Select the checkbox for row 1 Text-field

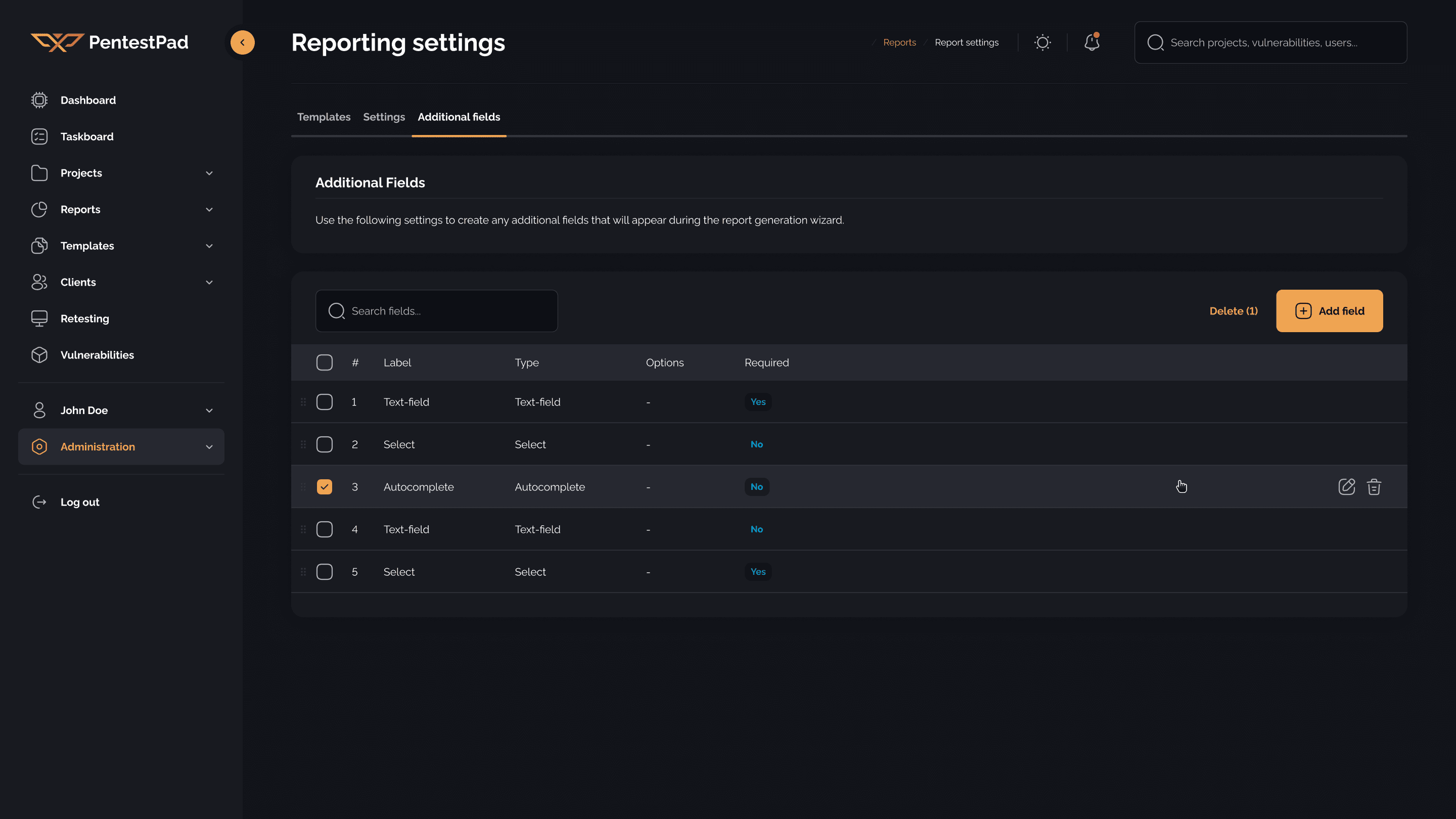(x=325, y=402)
